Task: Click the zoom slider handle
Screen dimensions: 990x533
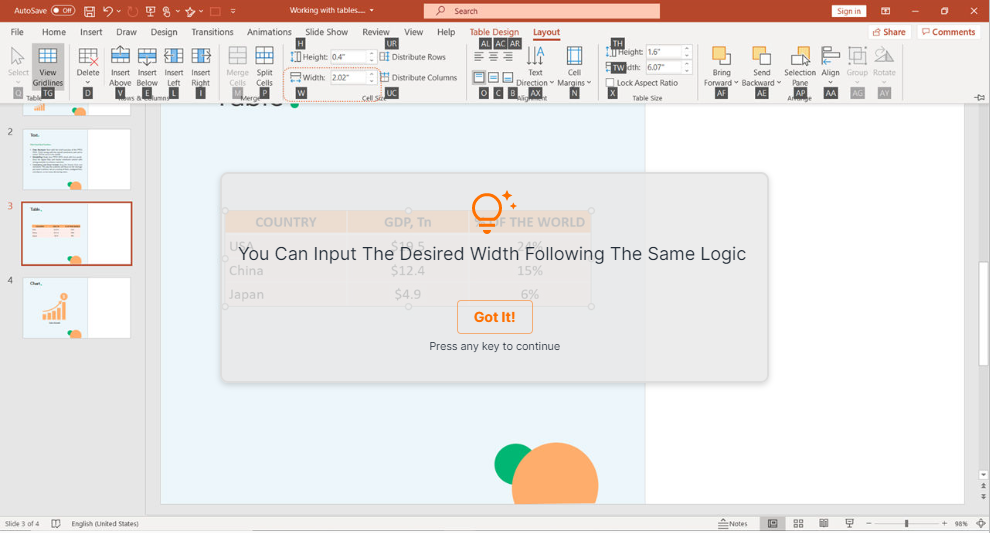Action: [x=906, y=524]
